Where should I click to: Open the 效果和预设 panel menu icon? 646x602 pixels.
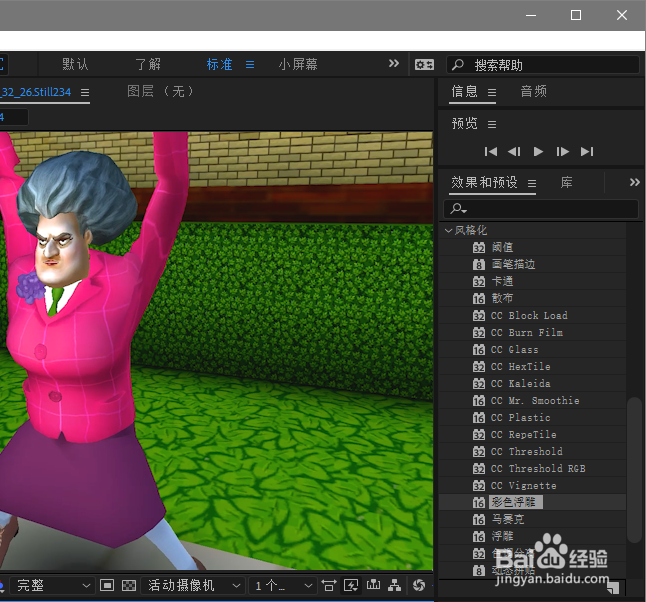[x=532, y=183]
